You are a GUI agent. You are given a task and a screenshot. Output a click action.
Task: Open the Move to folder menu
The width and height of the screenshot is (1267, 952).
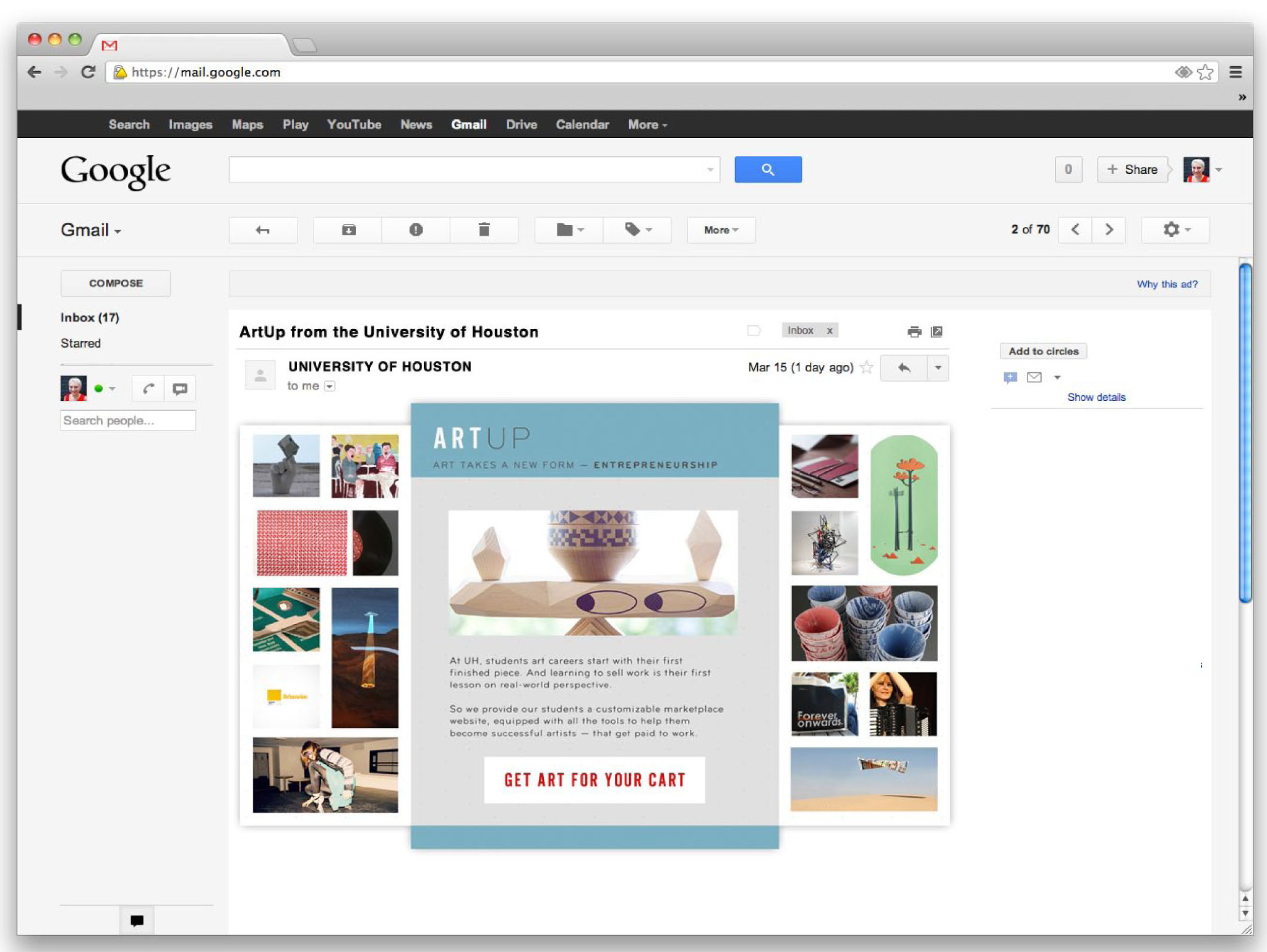pos(569,230)
